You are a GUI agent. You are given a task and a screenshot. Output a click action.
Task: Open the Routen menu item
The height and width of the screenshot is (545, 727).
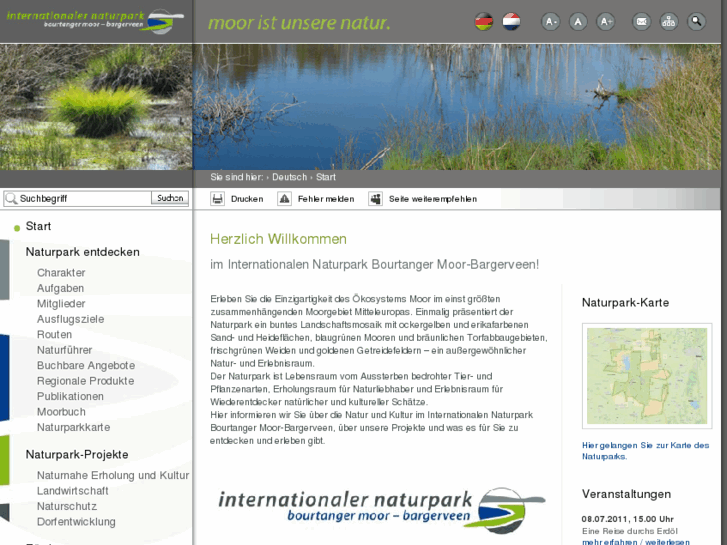54,334
